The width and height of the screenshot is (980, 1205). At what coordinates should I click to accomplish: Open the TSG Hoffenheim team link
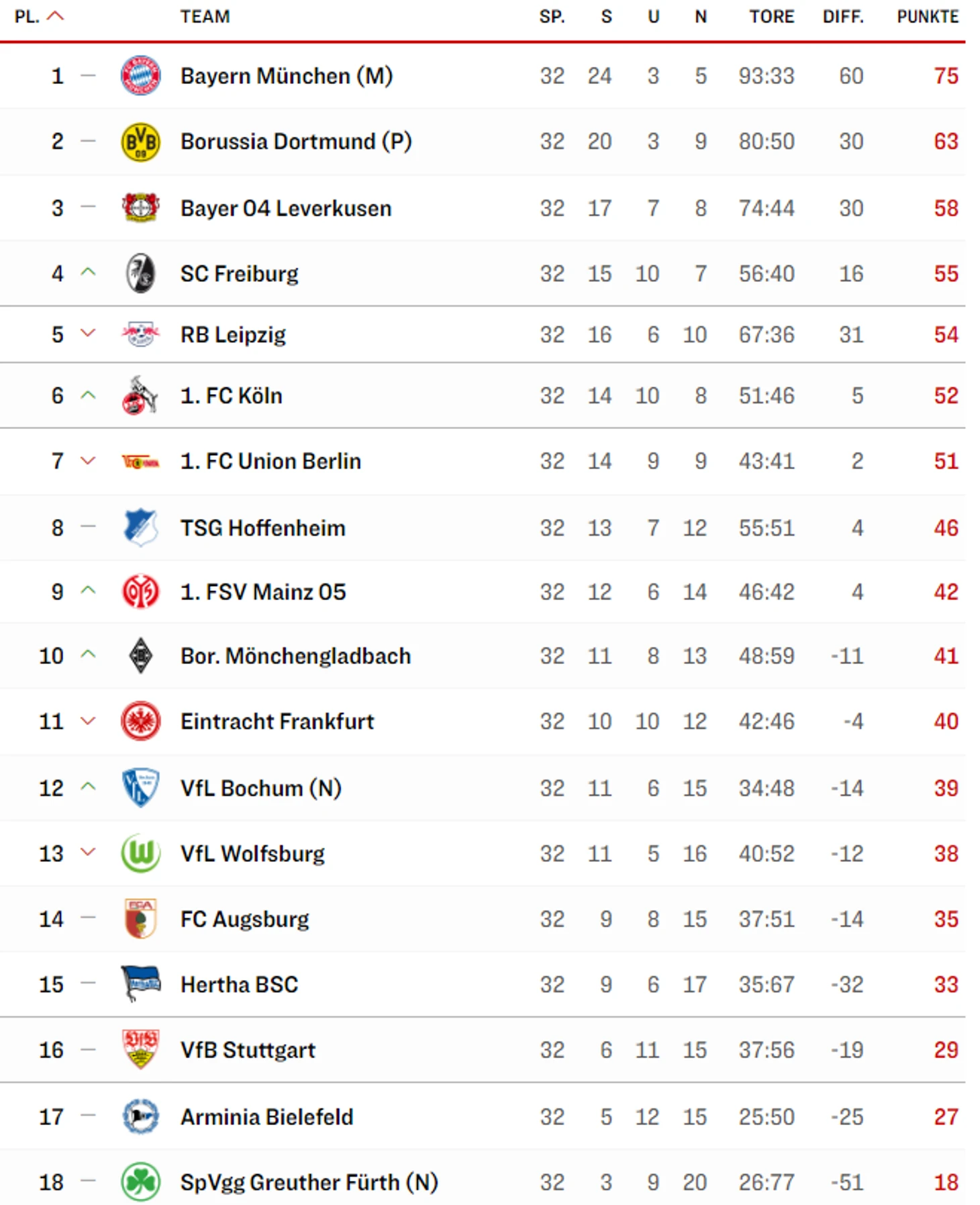pos(263,528)
